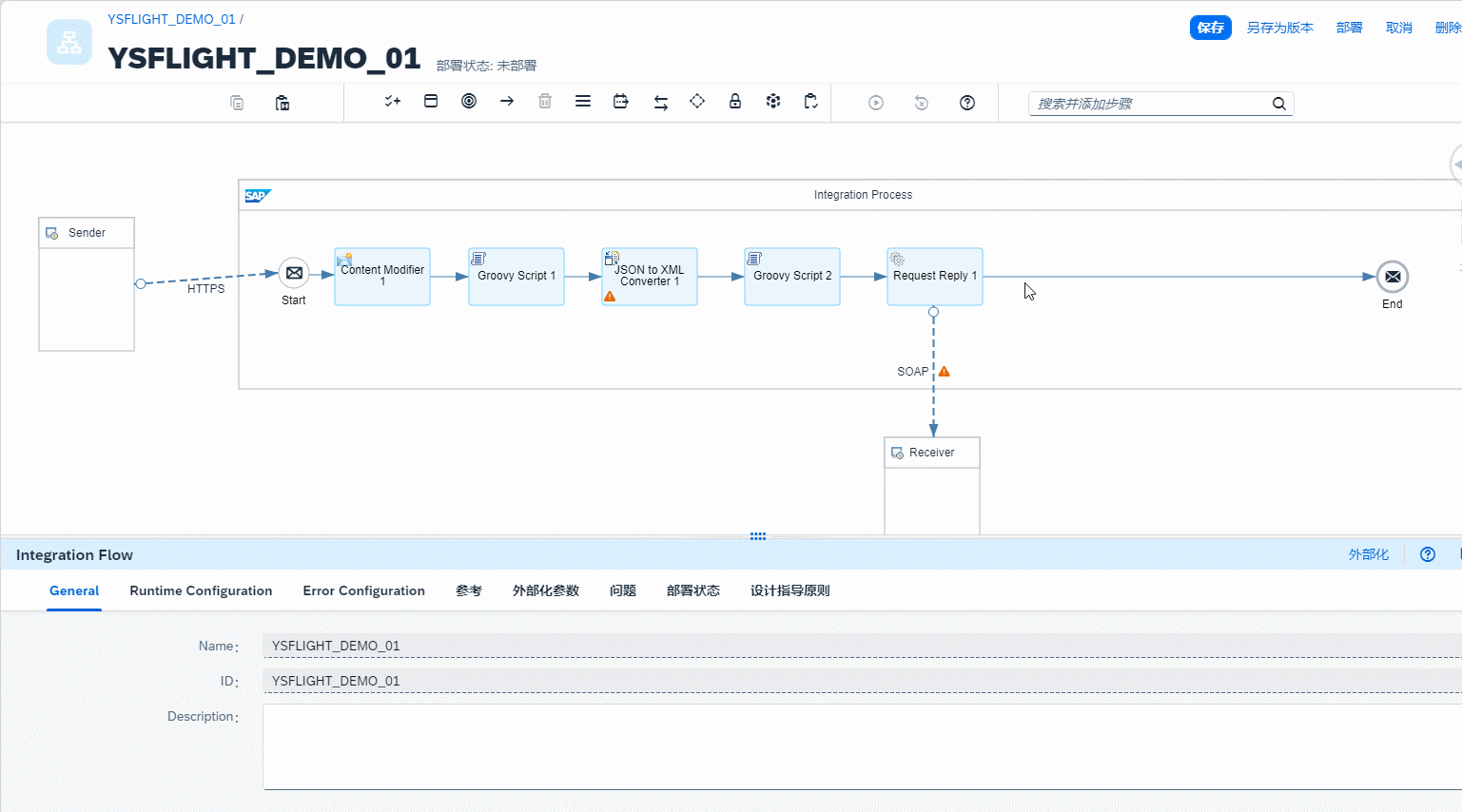Open the security lock icon
Image resolution: width=1462 pixels, height=812 pixels.
click(x=735, y=101)
